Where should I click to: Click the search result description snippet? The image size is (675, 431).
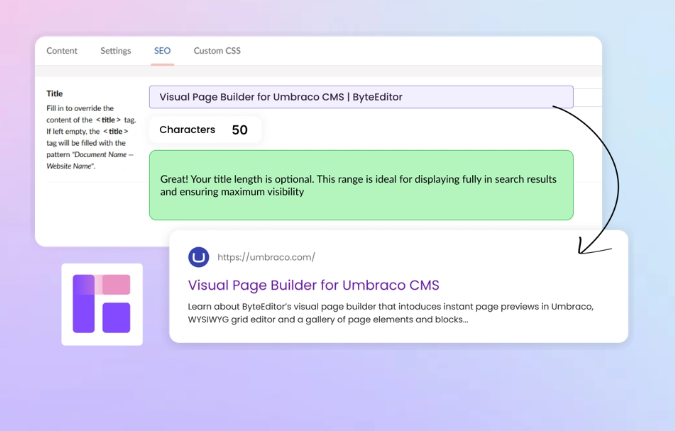[x=390, y=313]
